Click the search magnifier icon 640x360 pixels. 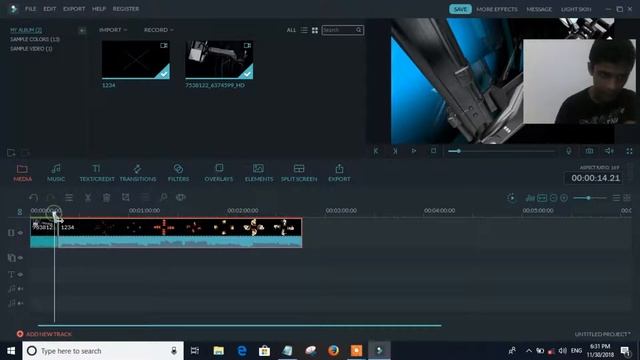[359, 30]
